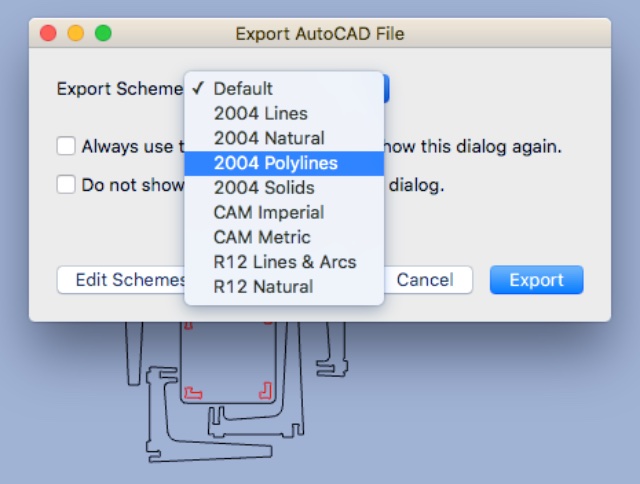Image resolution: width=640 pixels, height=484 pixels.
Task: Zoom the dialog with the green button
Action: point(103,33)
